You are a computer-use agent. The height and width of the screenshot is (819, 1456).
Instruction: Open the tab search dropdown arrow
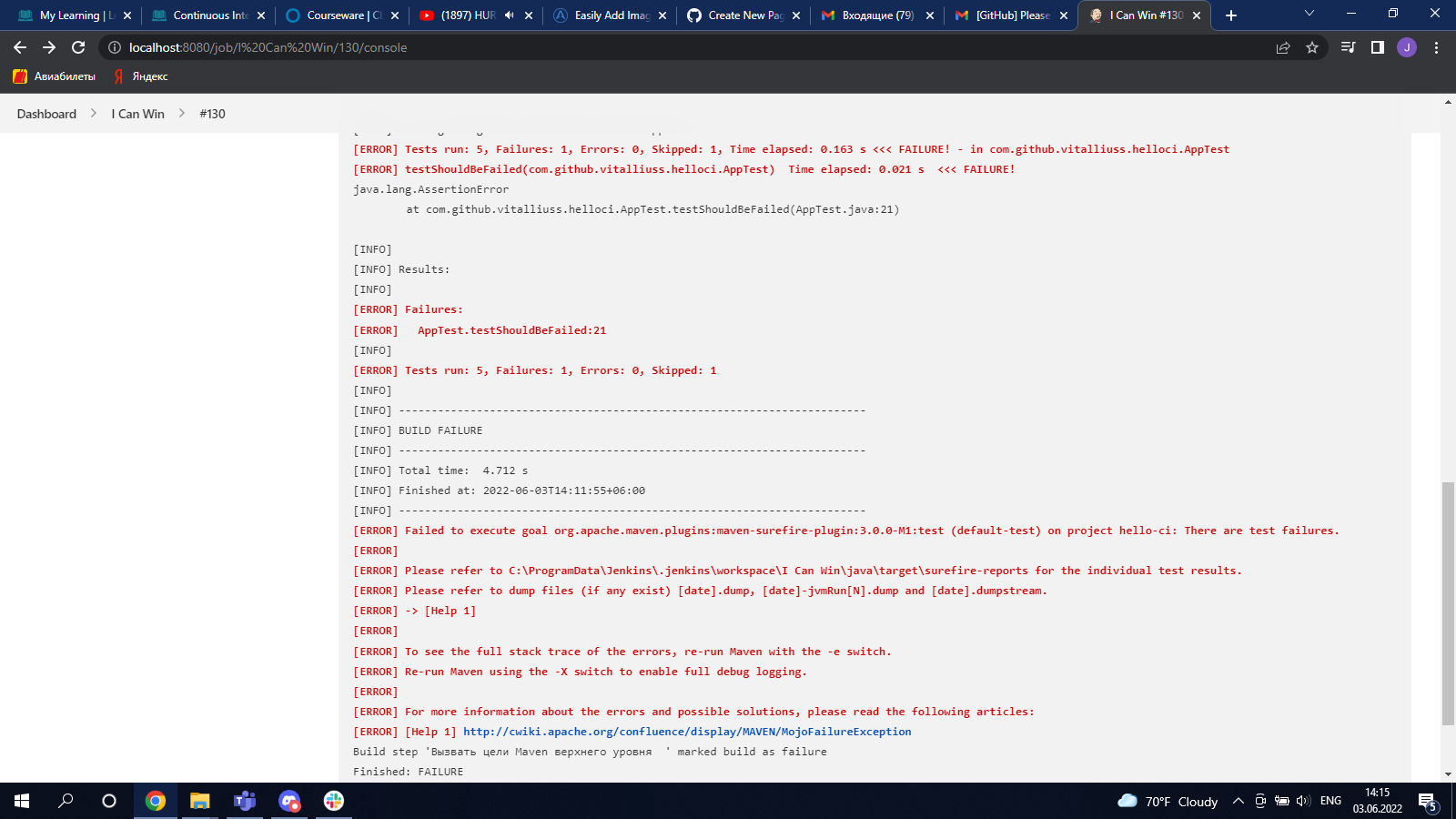click(x=1309, y=14)
